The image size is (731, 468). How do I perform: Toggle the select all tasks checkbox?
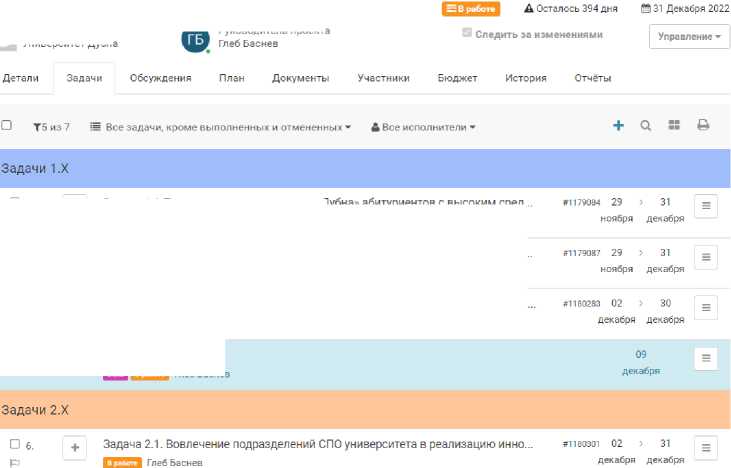point(6,125)
